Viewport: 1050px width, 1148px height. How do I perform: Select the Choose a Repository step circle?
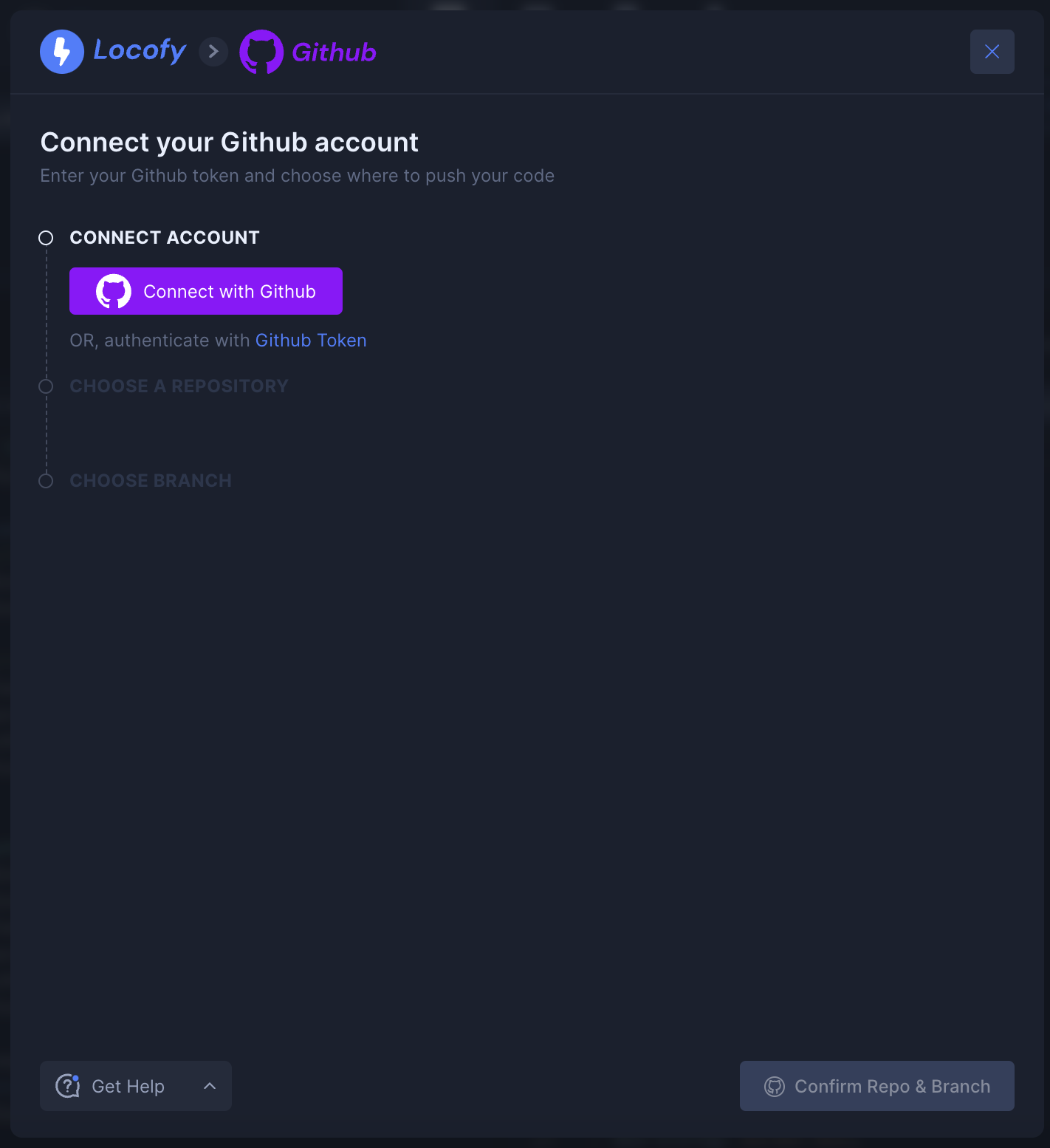pos(46,386)
